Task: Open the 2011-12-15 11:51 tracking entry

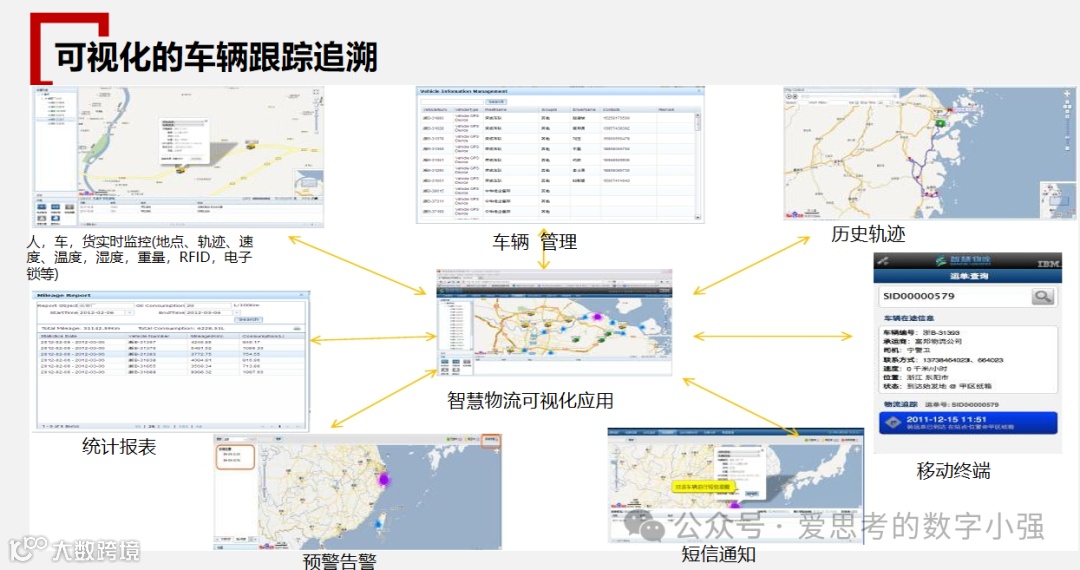Action: (x=968, y=423)
